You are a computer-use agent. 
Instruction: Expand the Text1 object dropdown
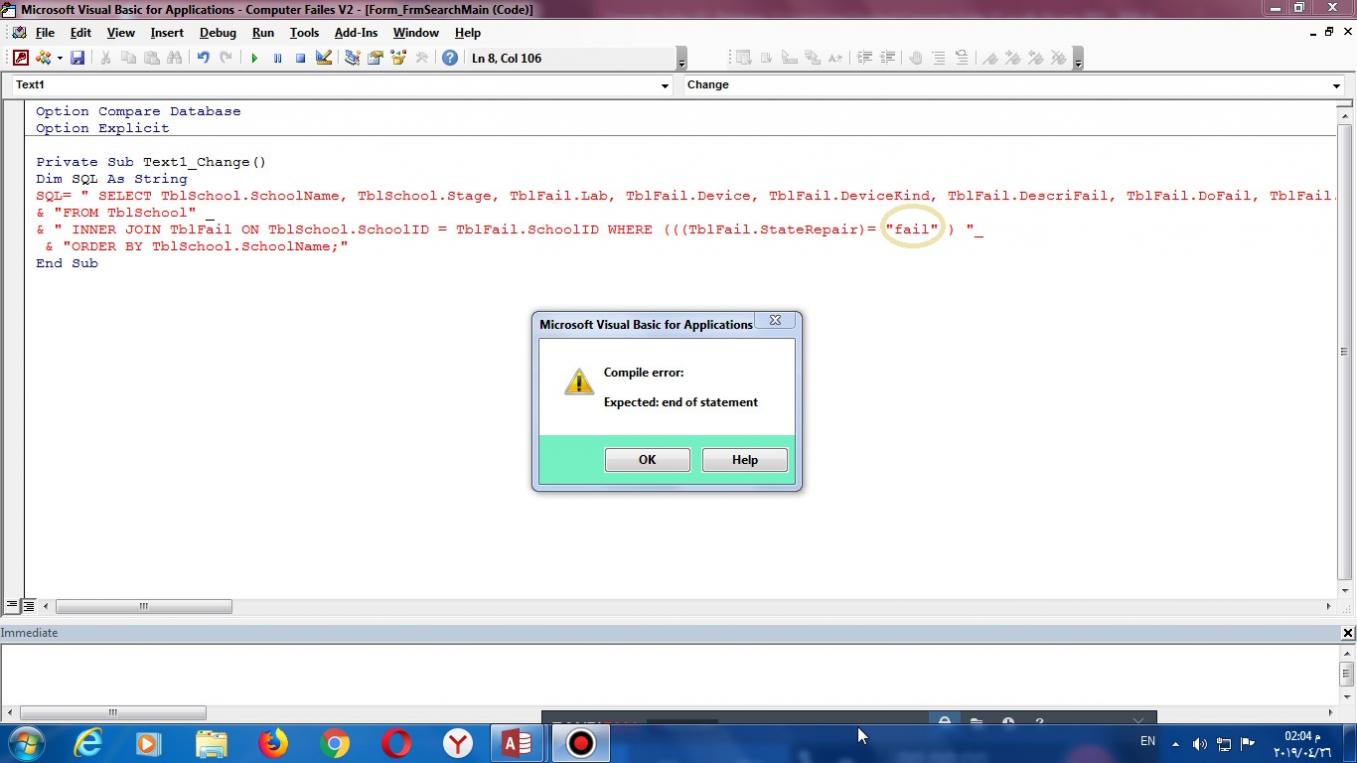pyautogui.click(x=665, y=86)
